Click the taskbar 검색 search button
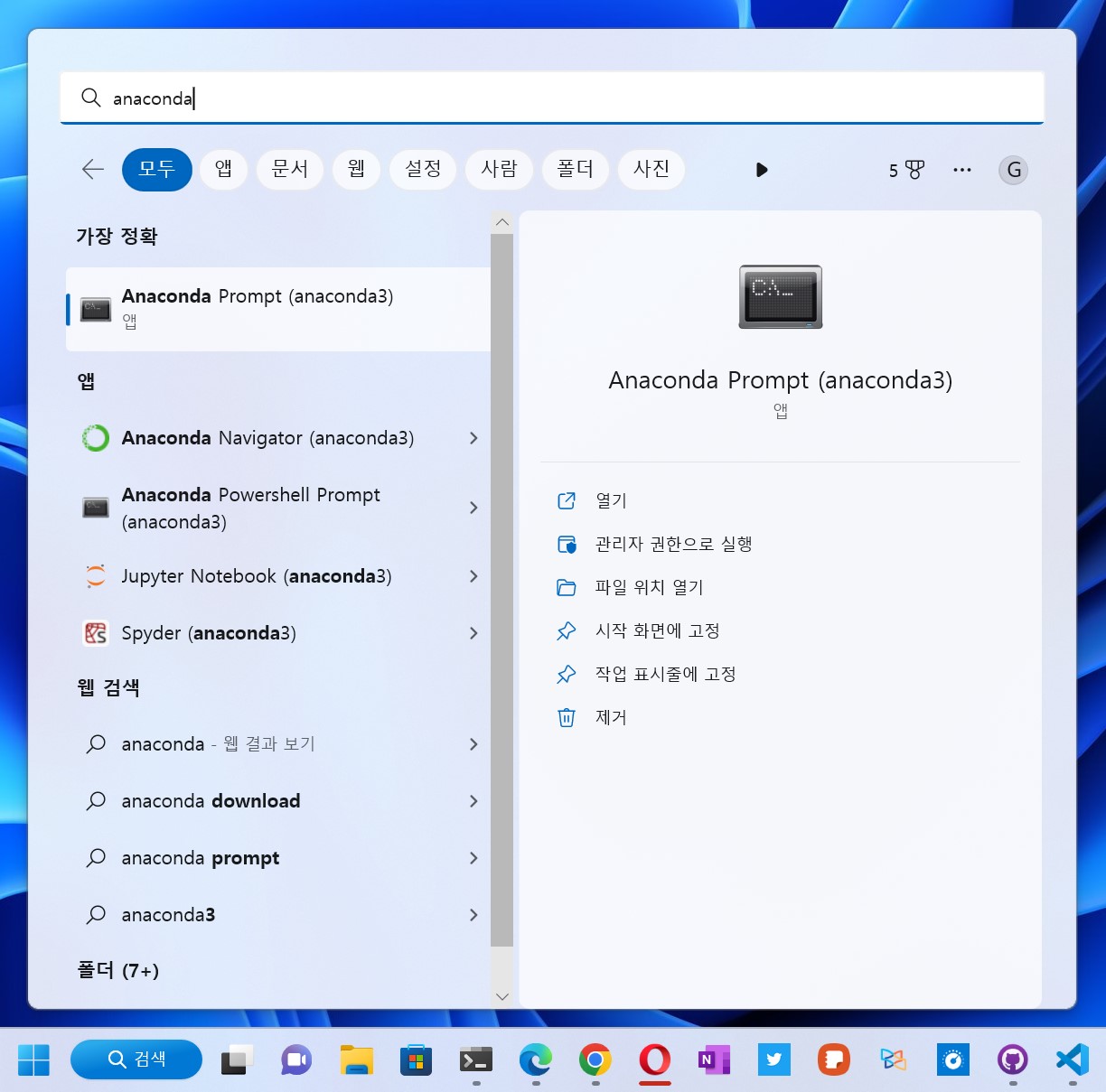 pos(136,1059)
